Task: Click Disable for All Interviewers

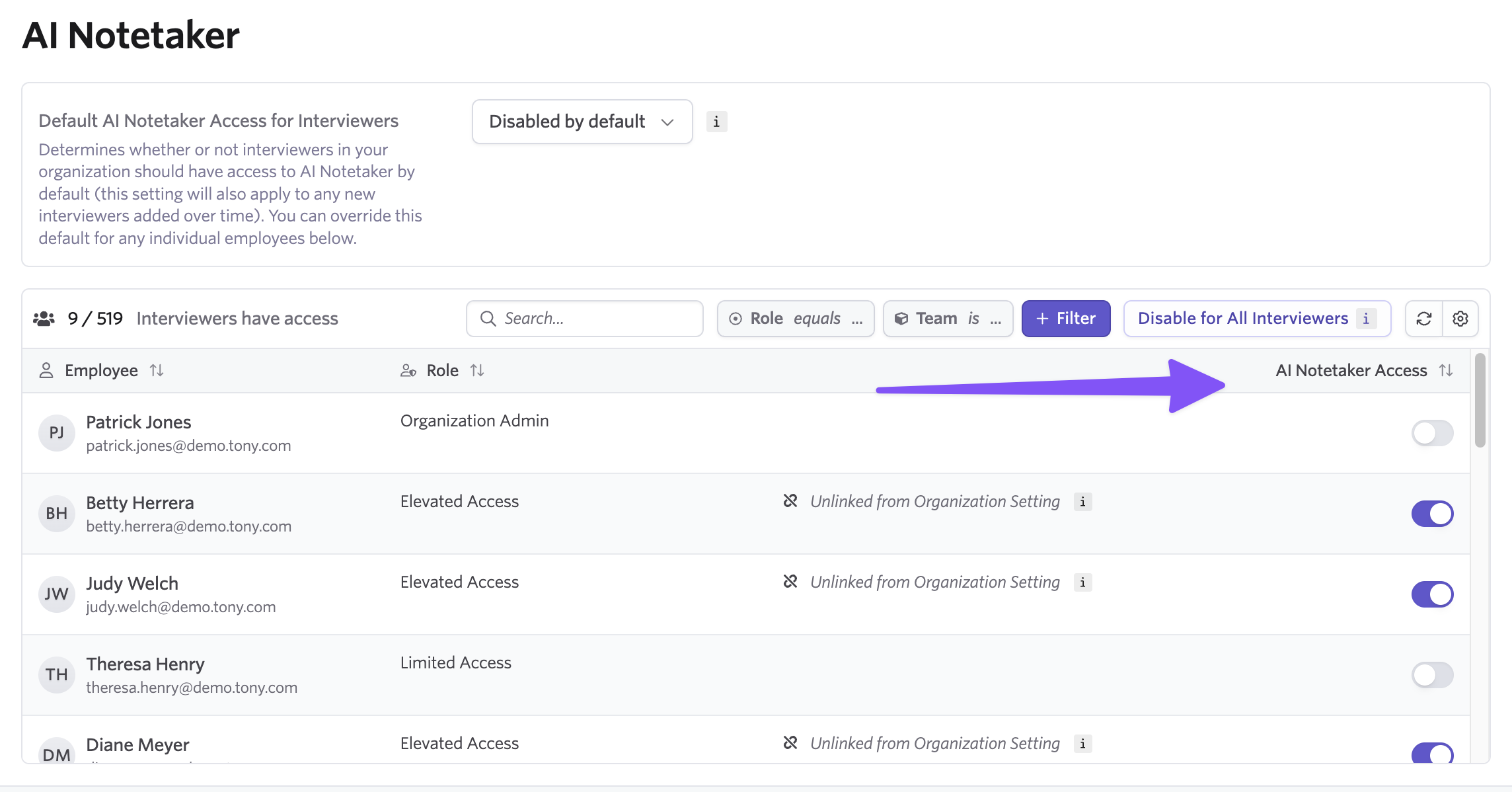Action: 1242,319
